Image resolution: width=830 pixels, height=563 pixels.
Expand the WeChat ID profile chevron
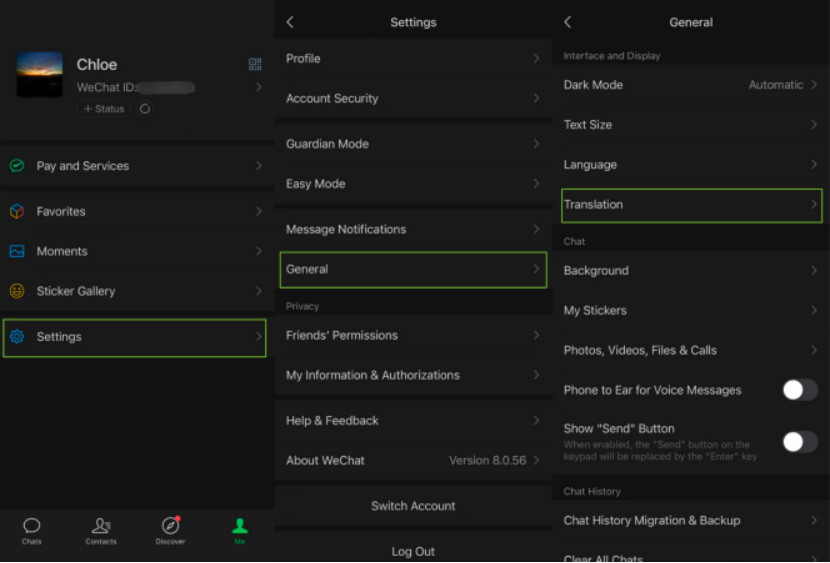(x=258, y=87)
